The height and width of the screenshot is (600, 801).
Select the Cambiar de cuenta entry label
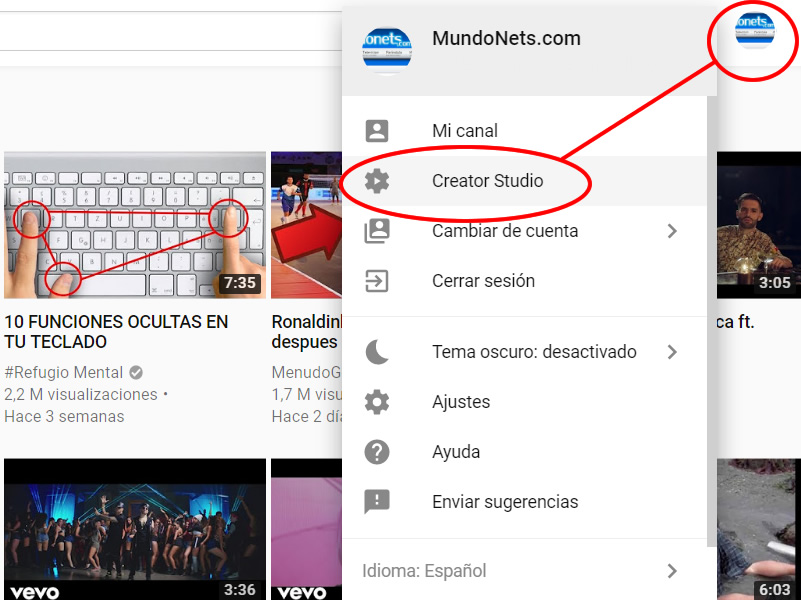pyautogui.click(x=505, y=231)
